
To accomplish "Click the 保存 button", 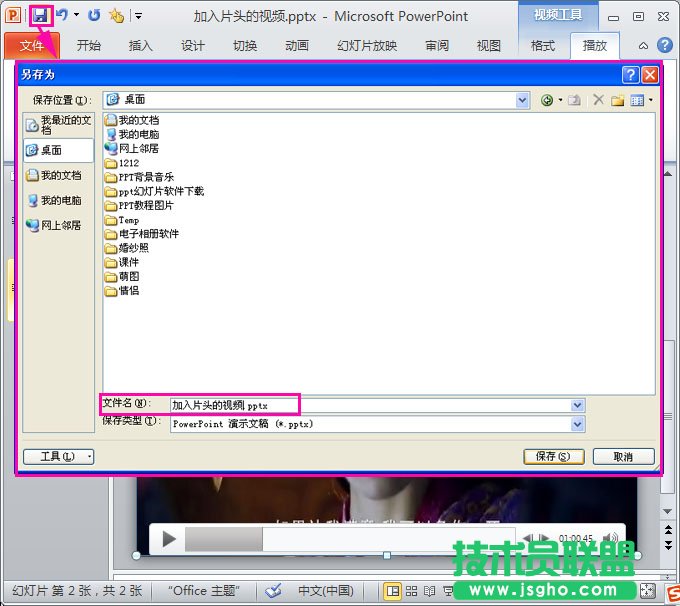I will (554, 456).
